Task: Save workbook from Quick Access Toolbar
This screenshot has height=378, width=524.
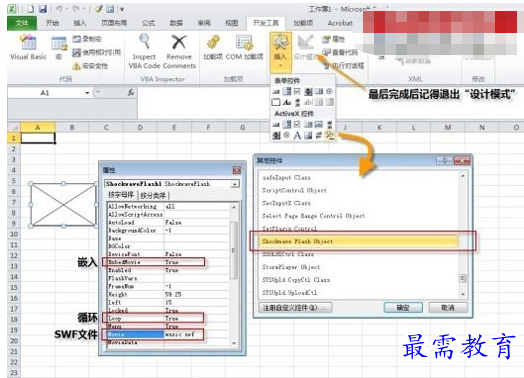Action: point(43,9)
